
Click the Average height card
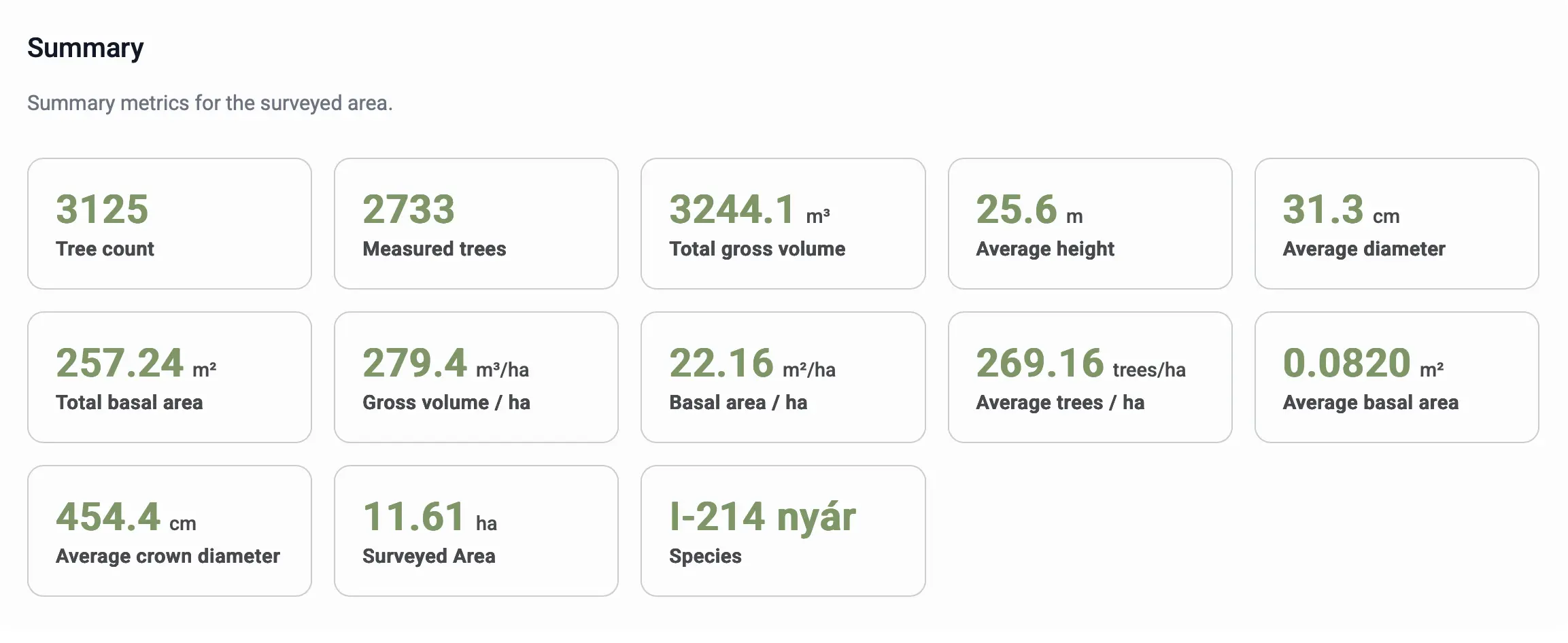tap(1089, 224)
